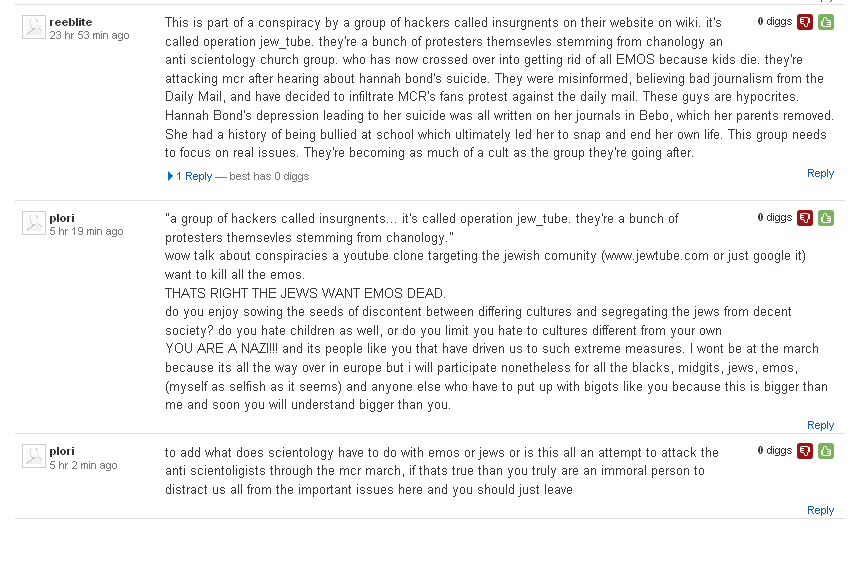Screen dimensions: 860x565
Task: Bury reeblite's comment with the thumbs-down icon
Action: 805,22
